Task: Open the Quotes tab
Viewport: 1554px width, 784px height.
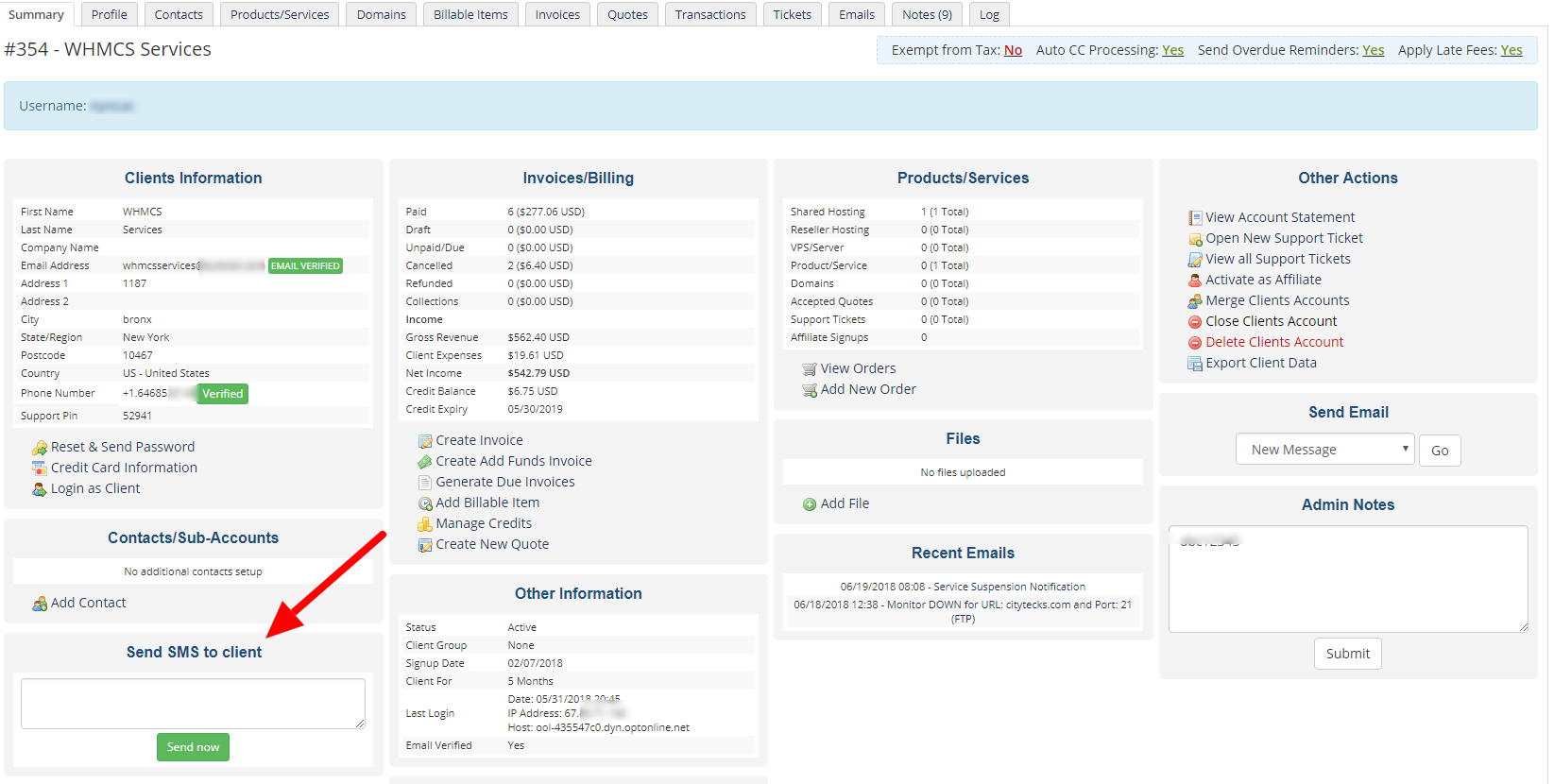Action: 627,14
